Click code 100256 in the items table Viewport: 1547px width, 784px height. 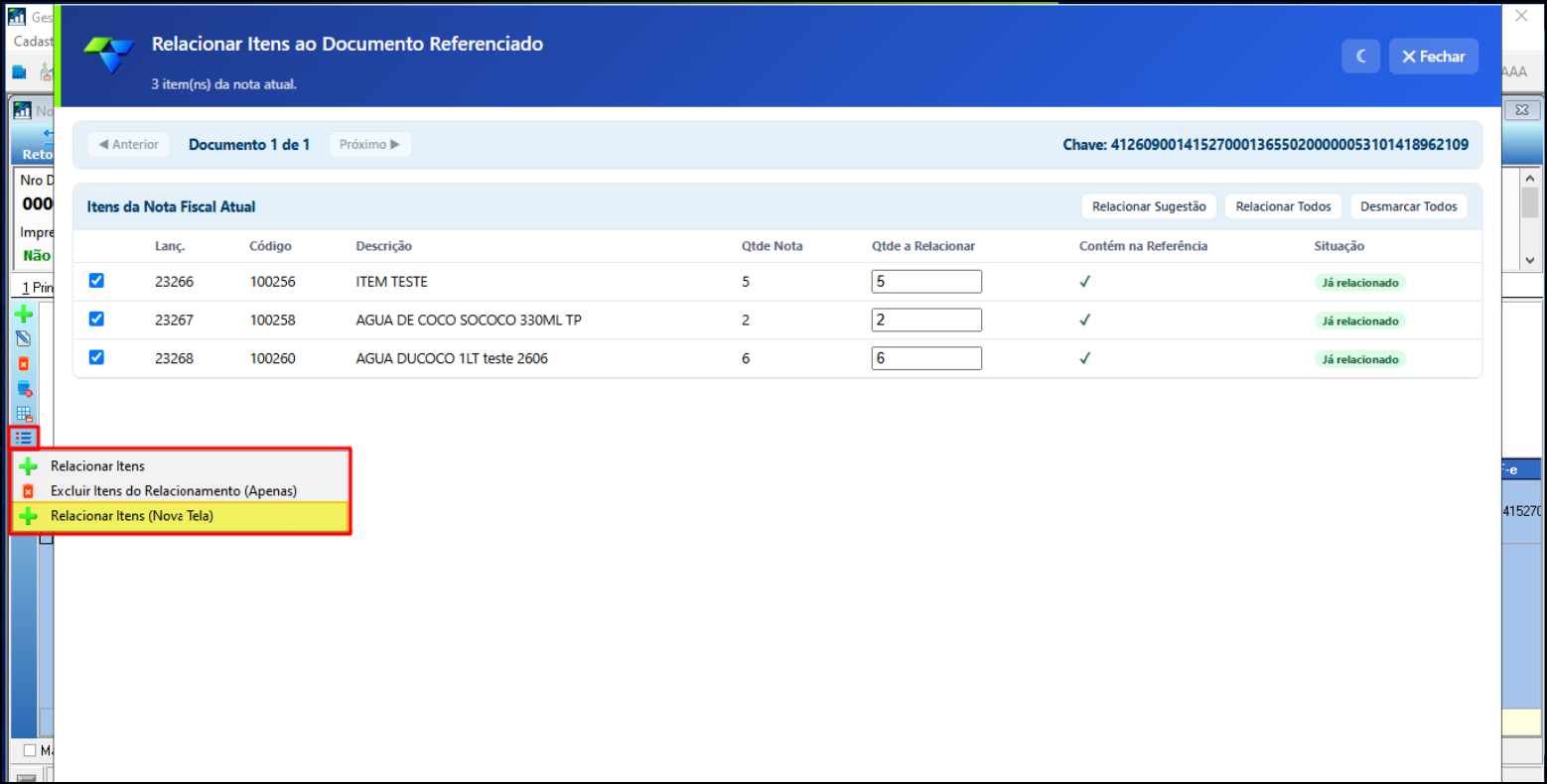point(272,282)
